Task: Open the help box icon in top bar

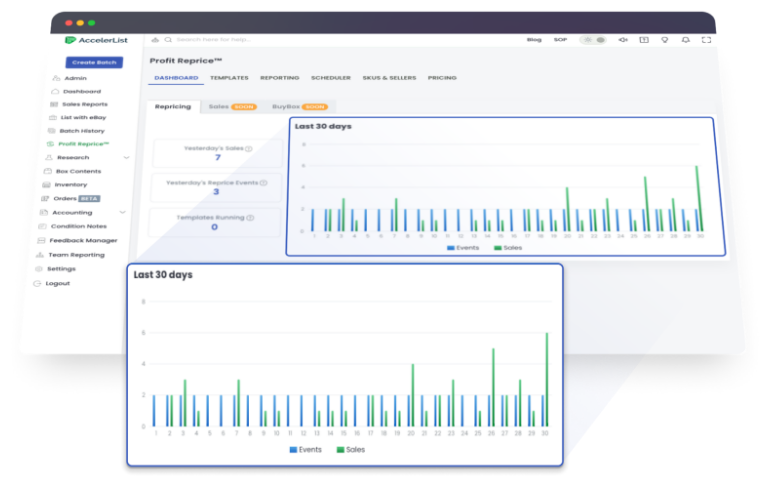Action: click(x=644, y=40)
